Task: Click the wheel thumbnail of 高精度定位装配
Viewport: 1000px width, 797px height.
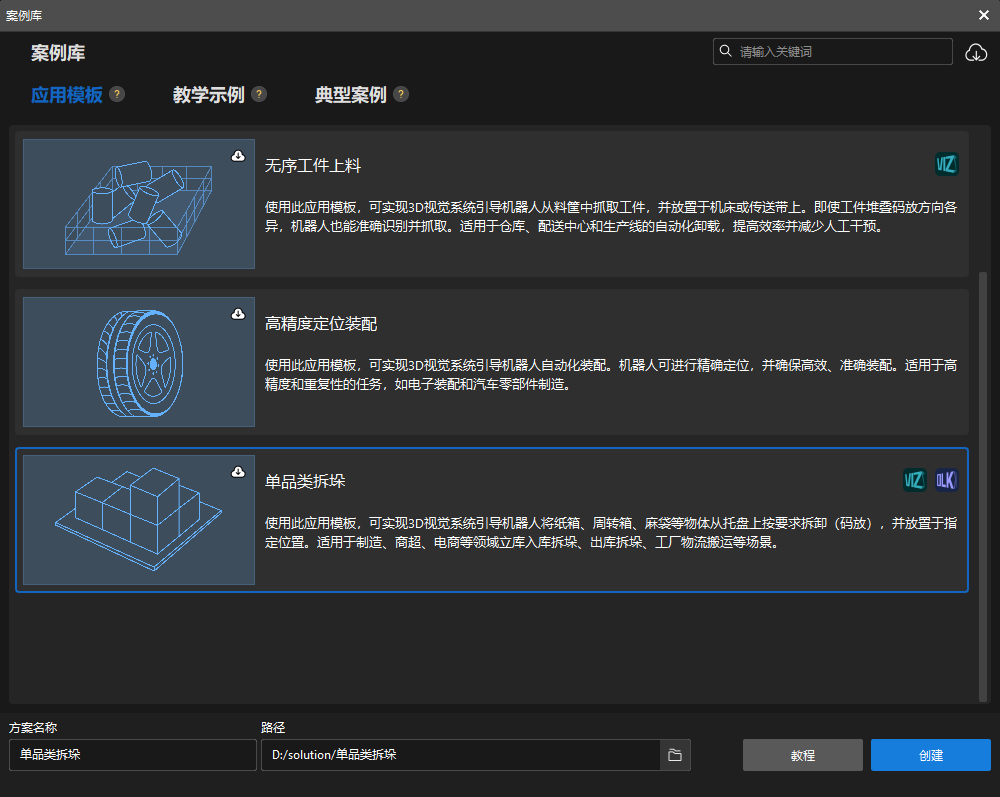Action: 138,361
